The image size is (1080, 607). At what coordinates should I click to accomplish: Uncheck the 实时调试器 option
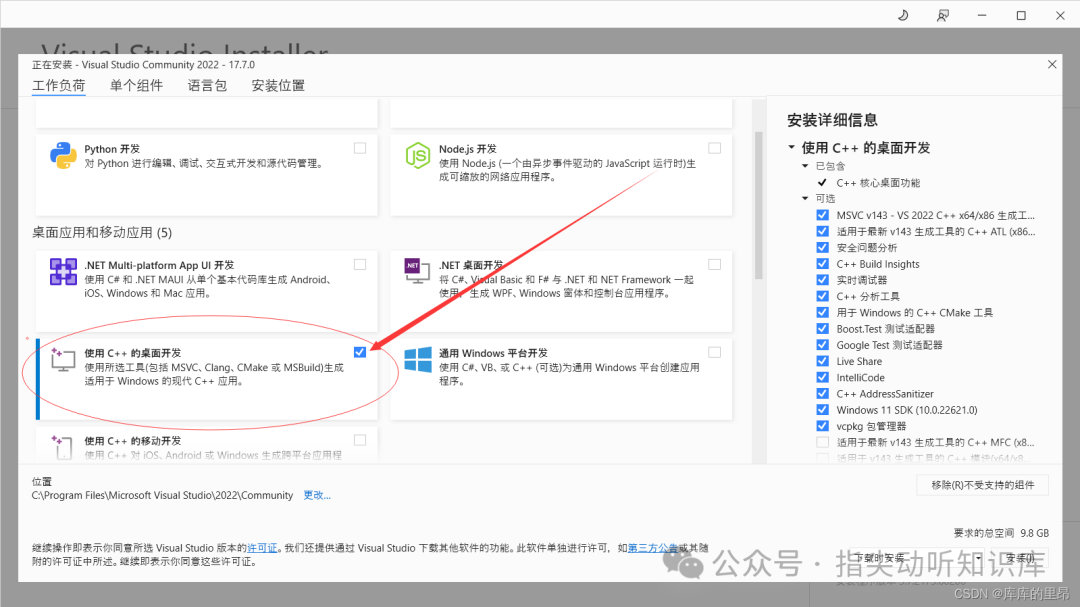tap(822, 280)
